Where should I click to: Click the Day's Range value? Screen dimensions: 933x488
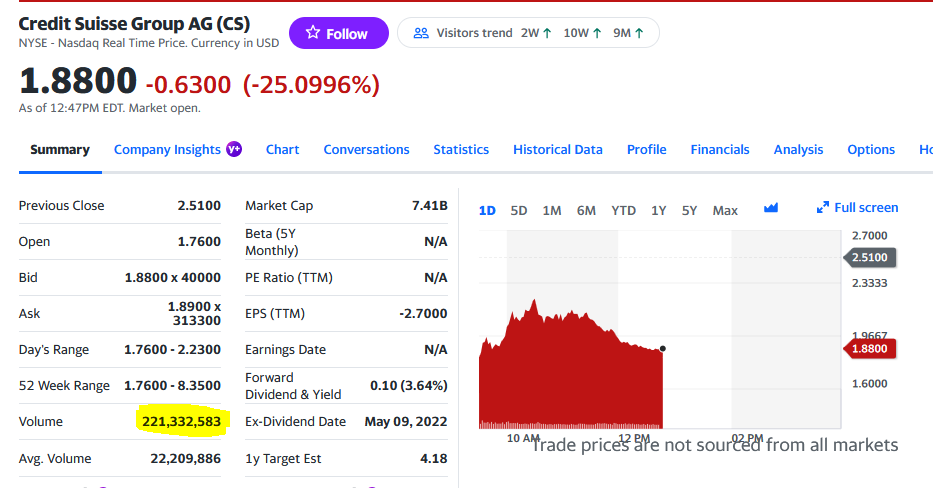(x=173, y=349)
